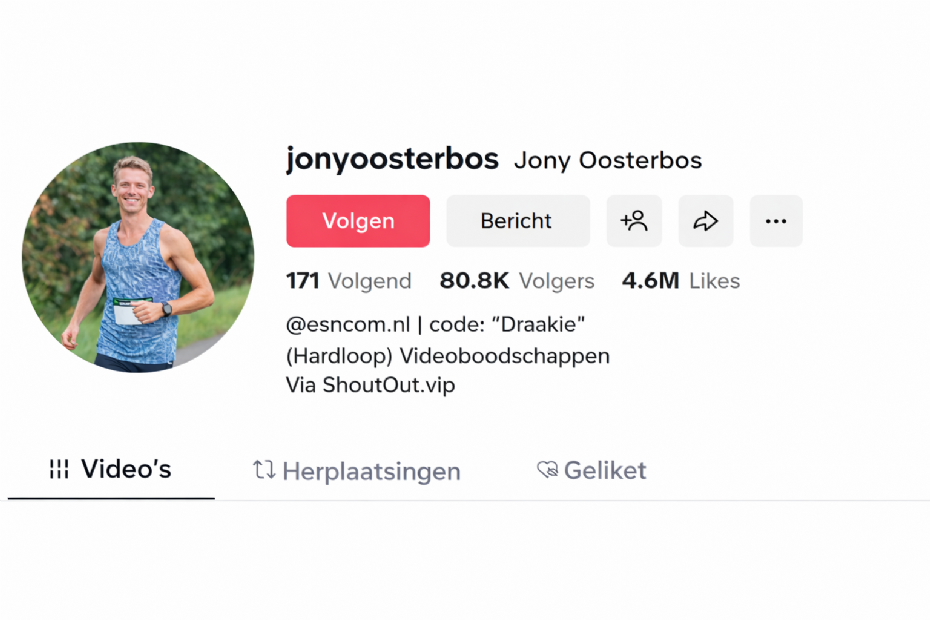
Task: Send a message via Bericht button
Action: (518, 221)
